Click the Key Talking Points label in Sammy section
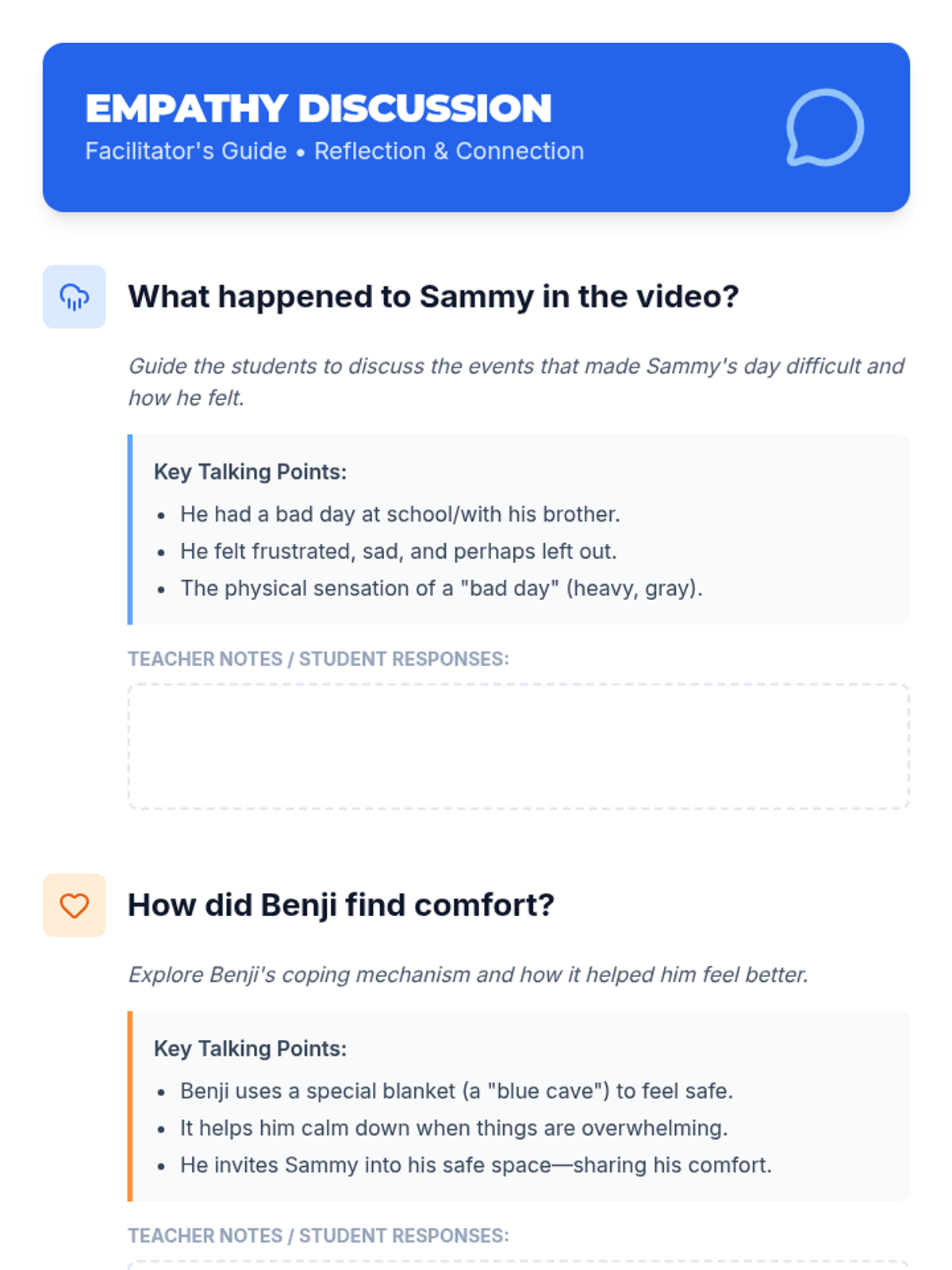The image size is (952, 1270). tap(250, 471)
